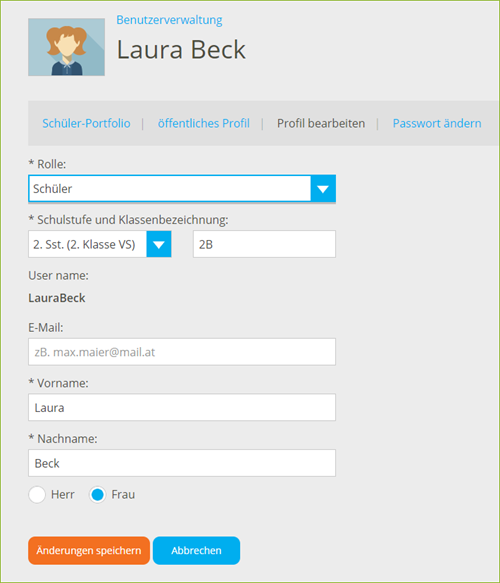Focus the E-Mail input field
The width and height of the screenshot is (500, 583).
[182, 352]
